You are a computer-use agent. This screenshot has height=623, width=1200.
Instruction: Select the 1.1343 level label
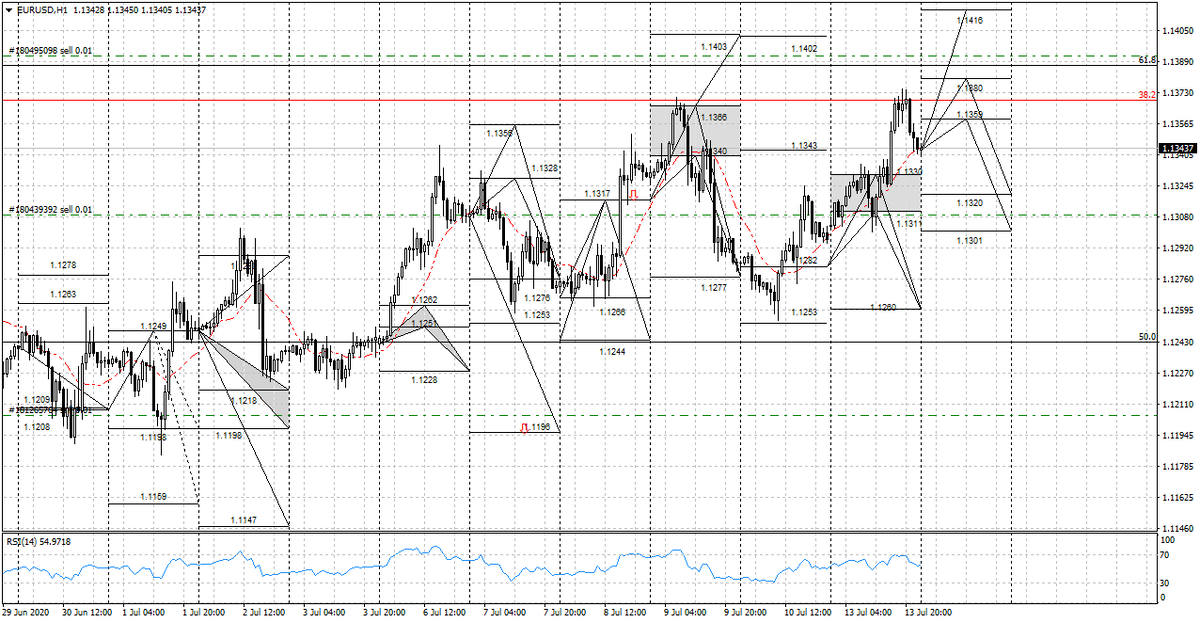(804, 146)
